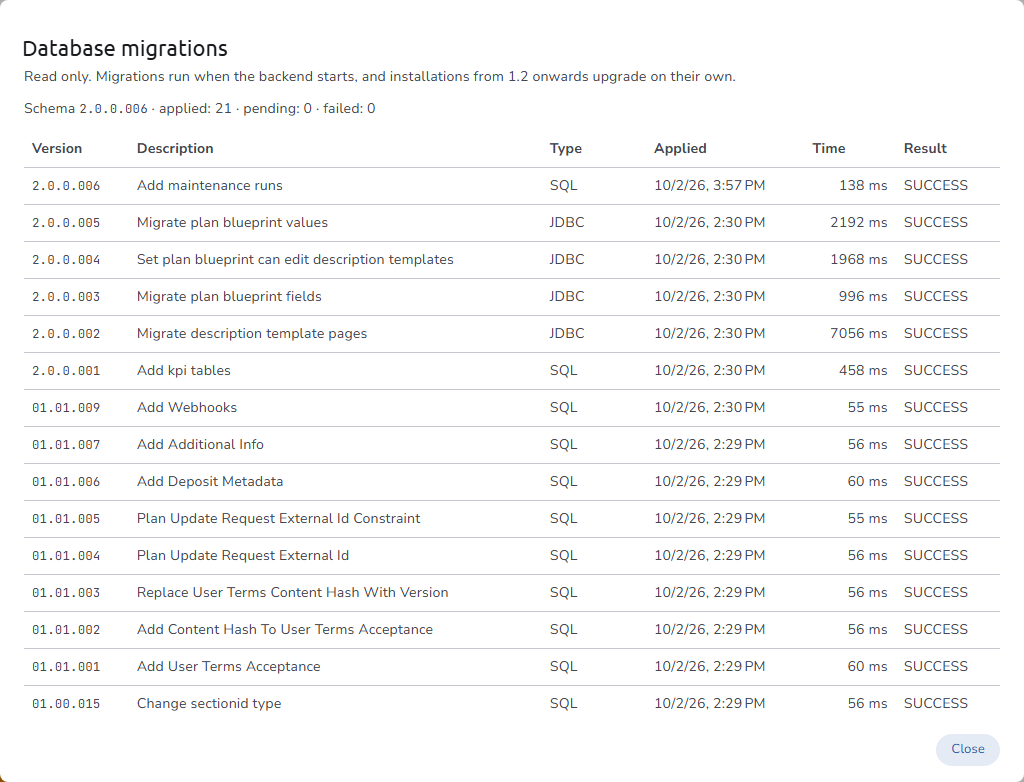Select version 01.01.009 cell
This screenshot has width=1024, height=782.
pyautogui.click(x=66, y=408)
